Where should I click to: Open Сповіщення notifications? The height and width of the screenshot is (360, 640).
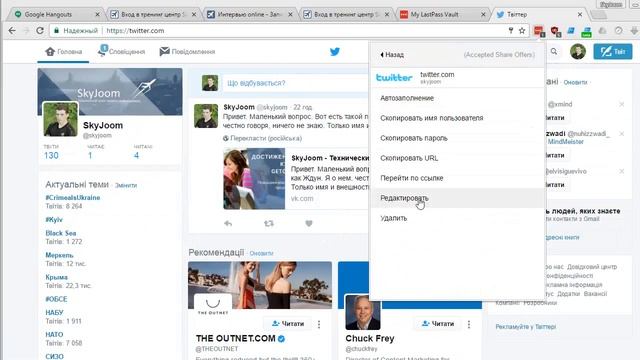pos(121,52)
